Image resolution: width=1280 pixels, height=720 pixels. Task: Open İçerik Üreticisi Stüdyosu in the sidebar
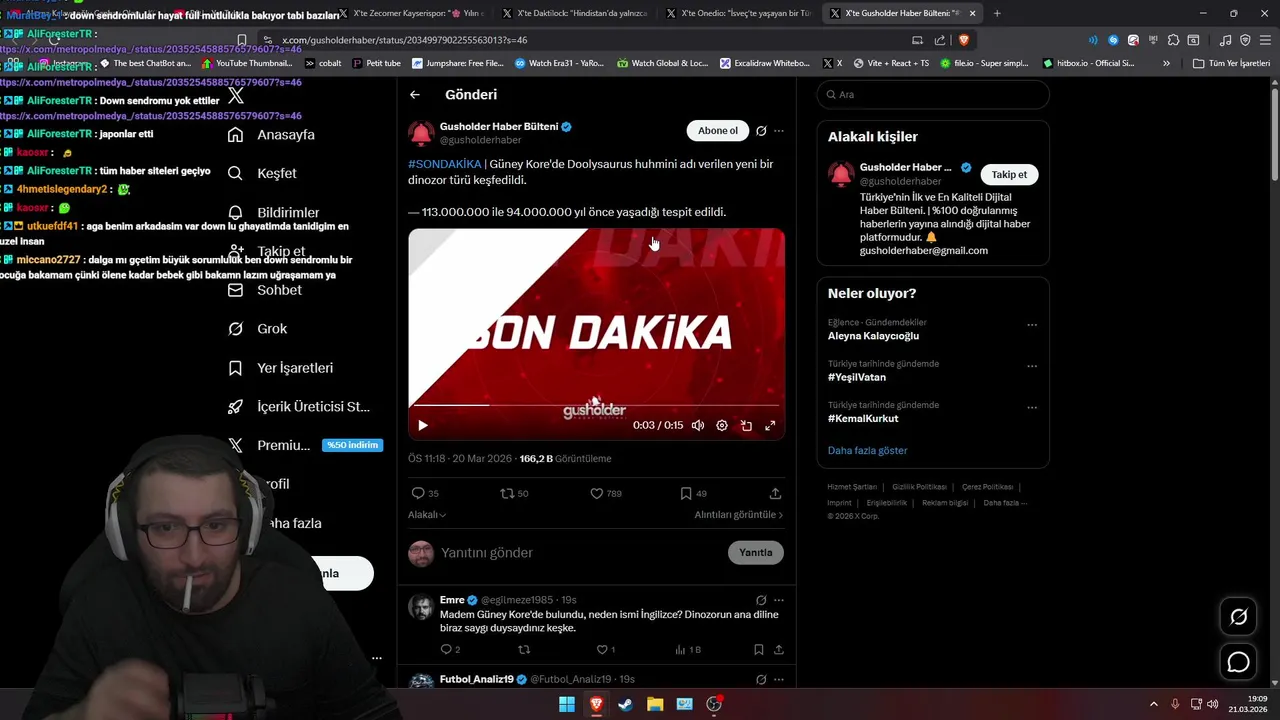point(298,407)
